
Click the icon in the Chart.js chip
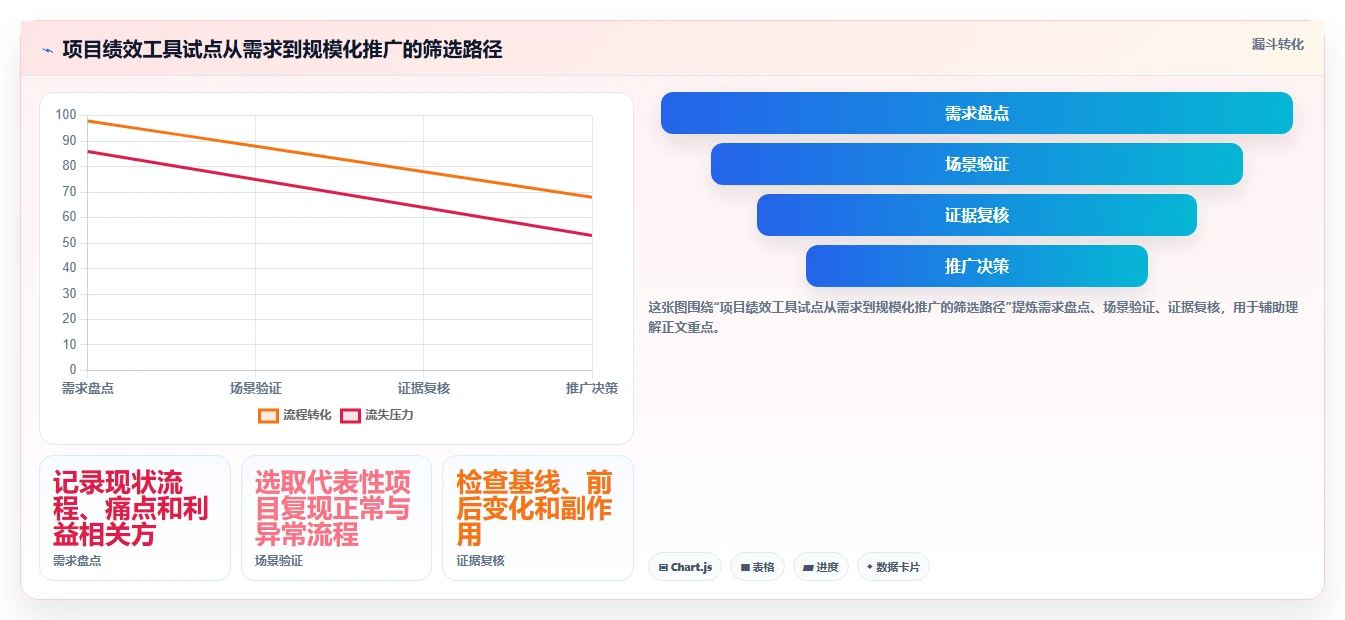click(x=663, y=567)
